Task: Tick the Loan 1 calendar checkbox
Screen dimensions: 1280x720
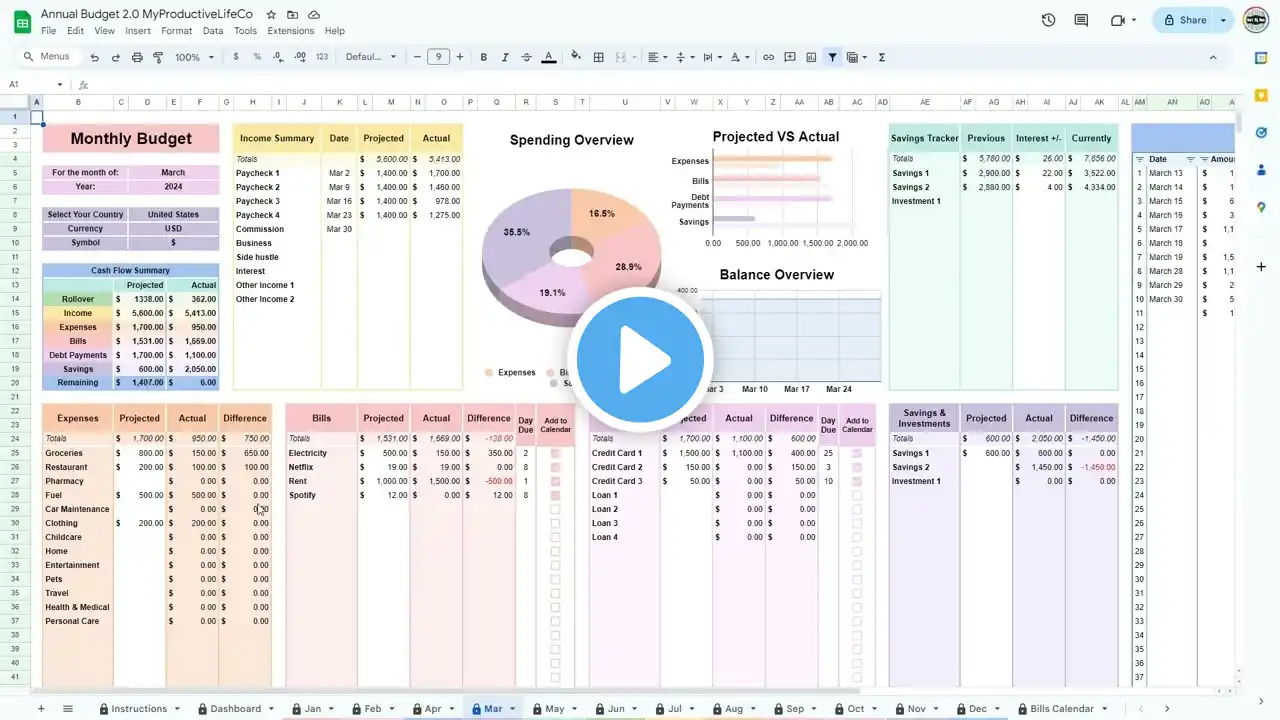Action: 857,495
